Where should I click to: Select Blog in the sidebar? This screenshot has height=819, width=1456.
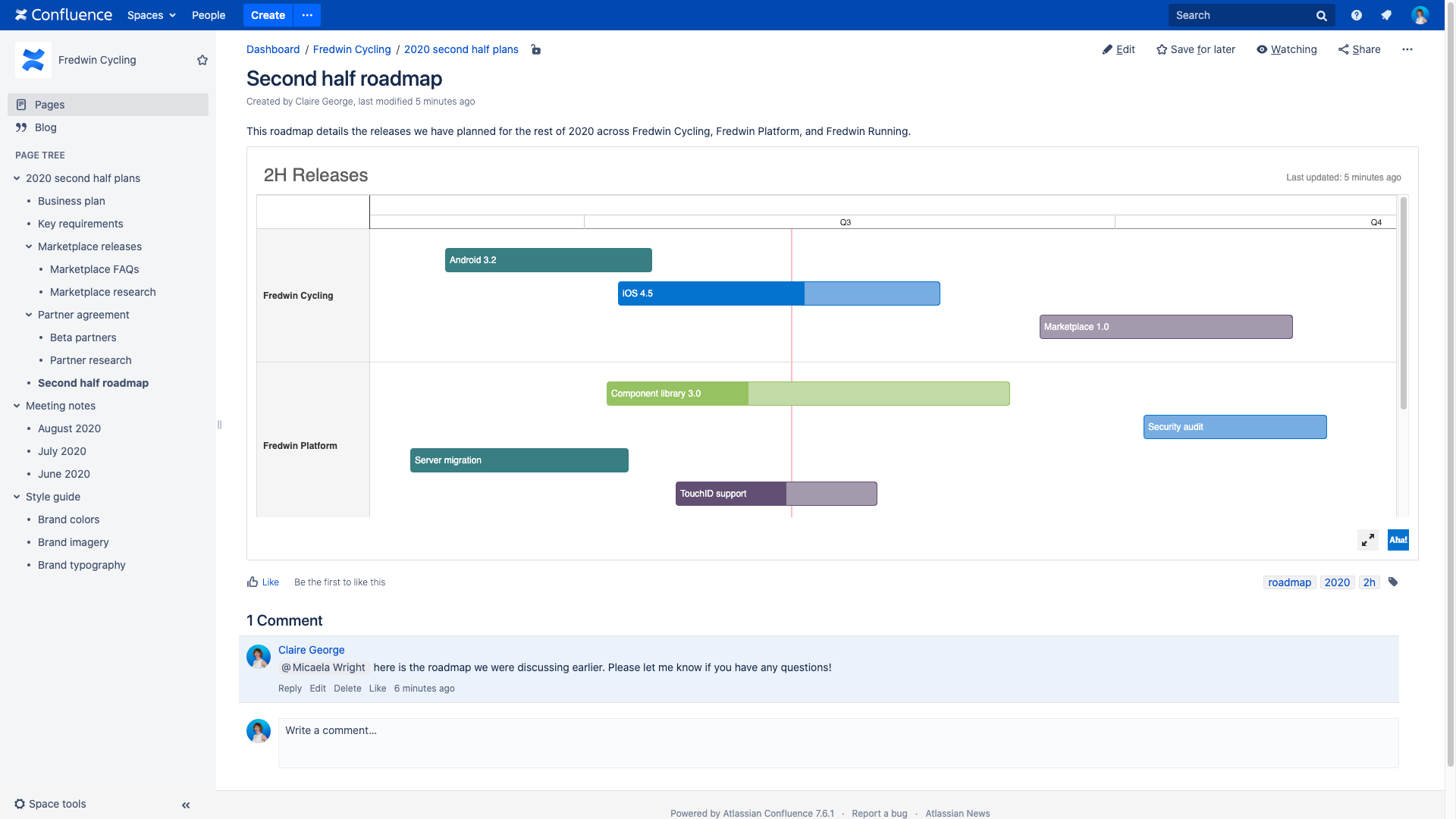(x=45, y=127)
